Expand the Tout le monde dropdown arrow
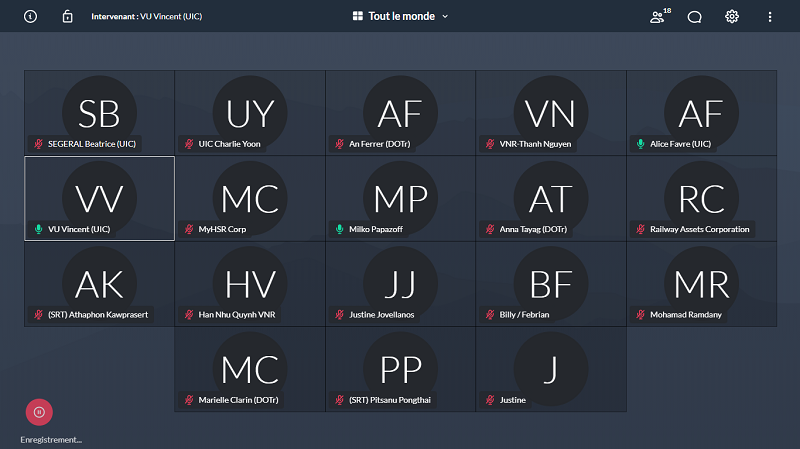Screen dimensions: 800x449 tap(445, 16)
